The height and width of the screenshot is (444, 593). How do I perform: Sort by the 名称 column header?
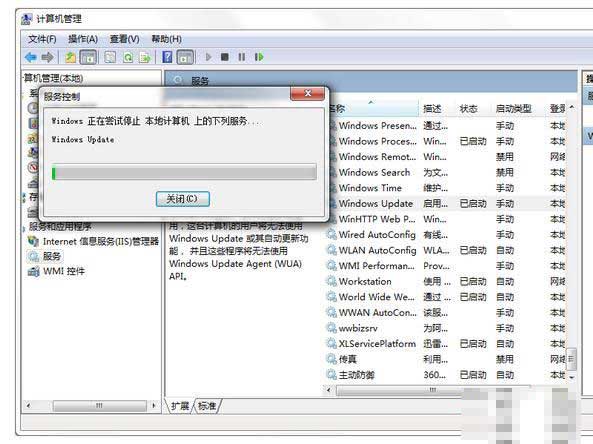373,109
